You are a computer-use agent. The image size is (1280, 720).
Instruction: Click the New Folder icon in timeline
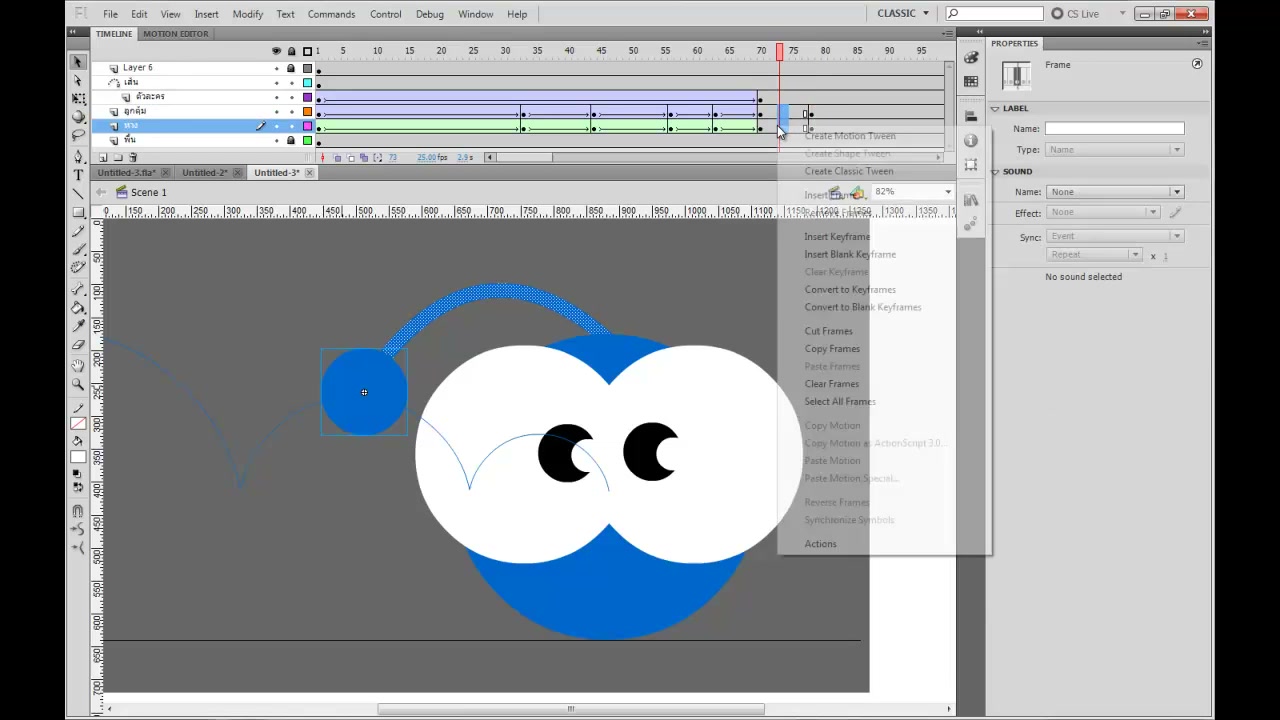click(x=118, y=158)
